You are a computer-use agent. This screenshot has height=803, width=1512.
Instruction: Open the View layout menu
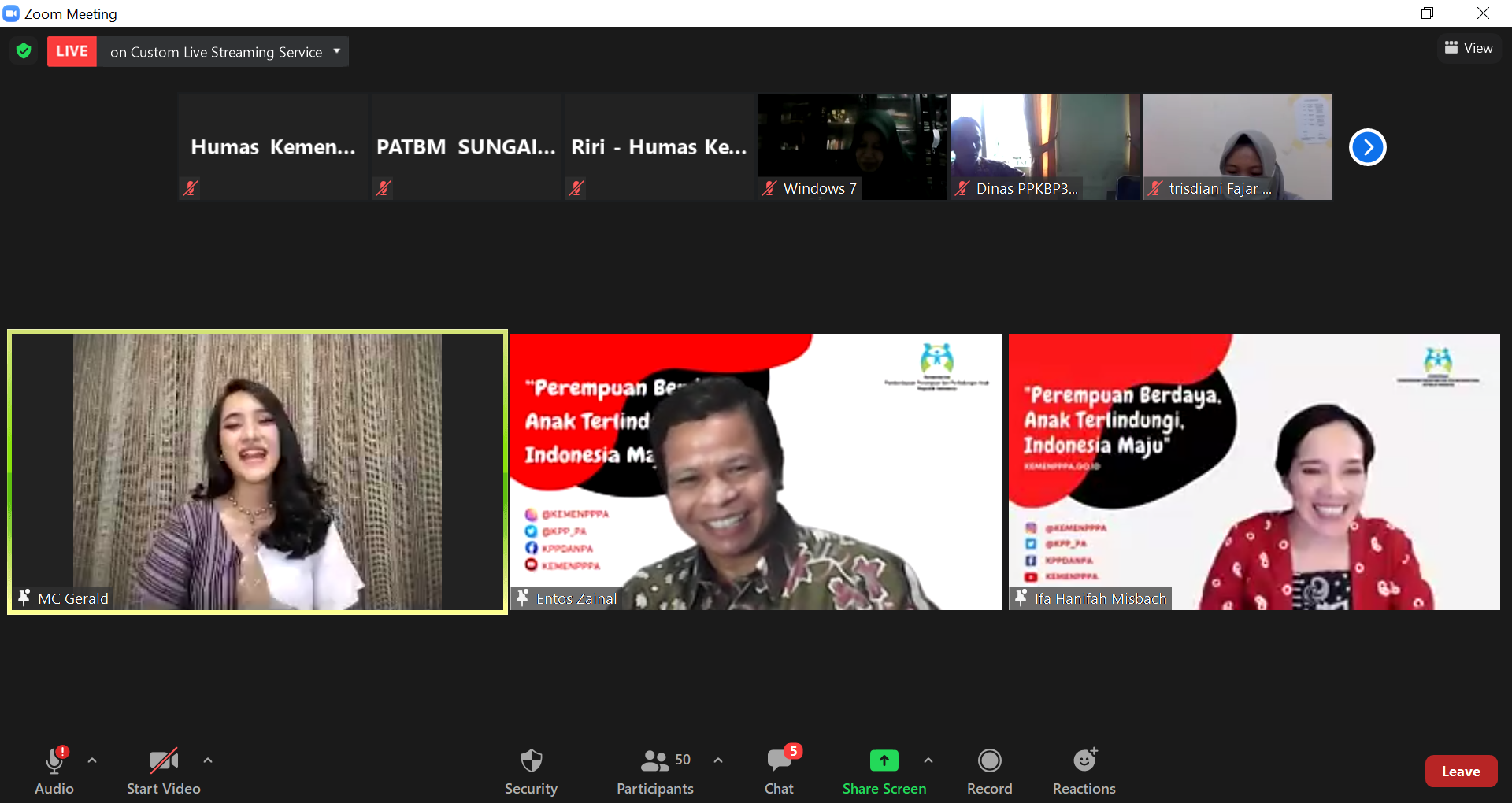[x=1469, y=48]
